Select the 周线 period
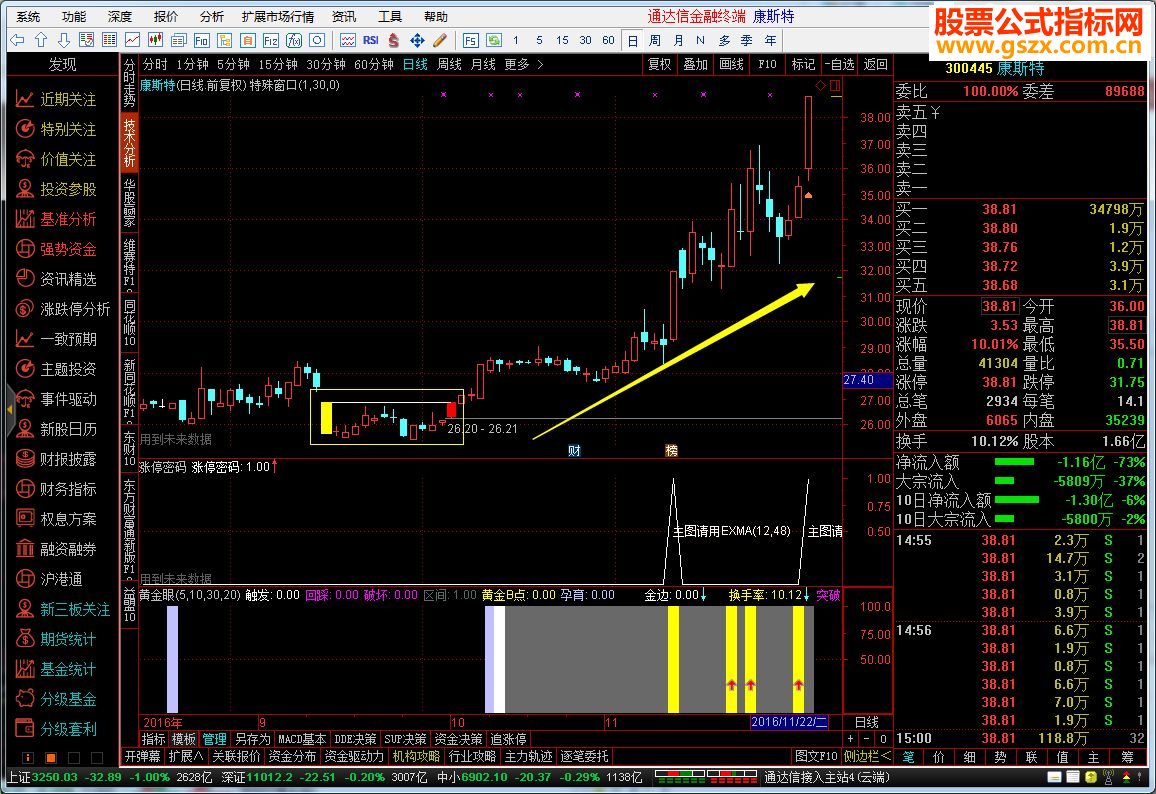Screen dimensions: 1156x794 tap(449, 64)
